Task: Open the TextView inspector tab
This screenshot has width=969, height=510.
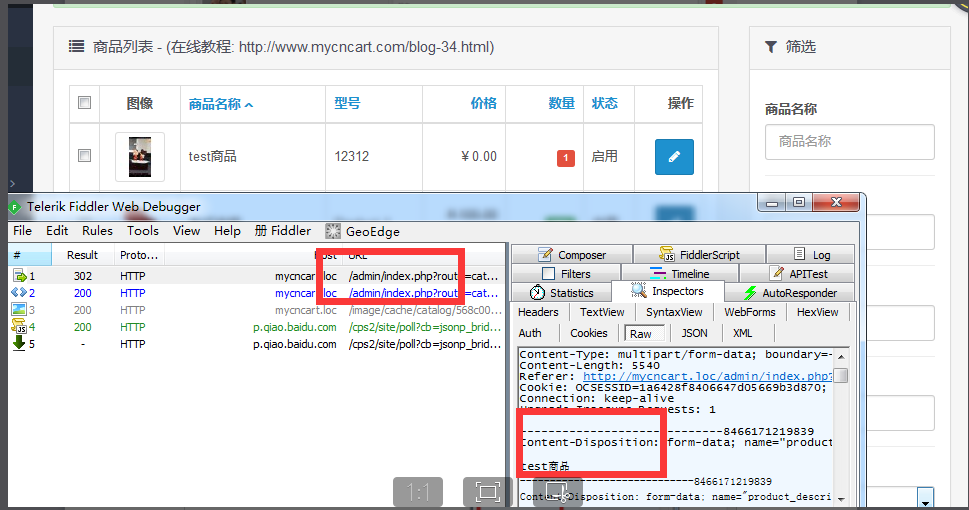Action: (602, 312)
